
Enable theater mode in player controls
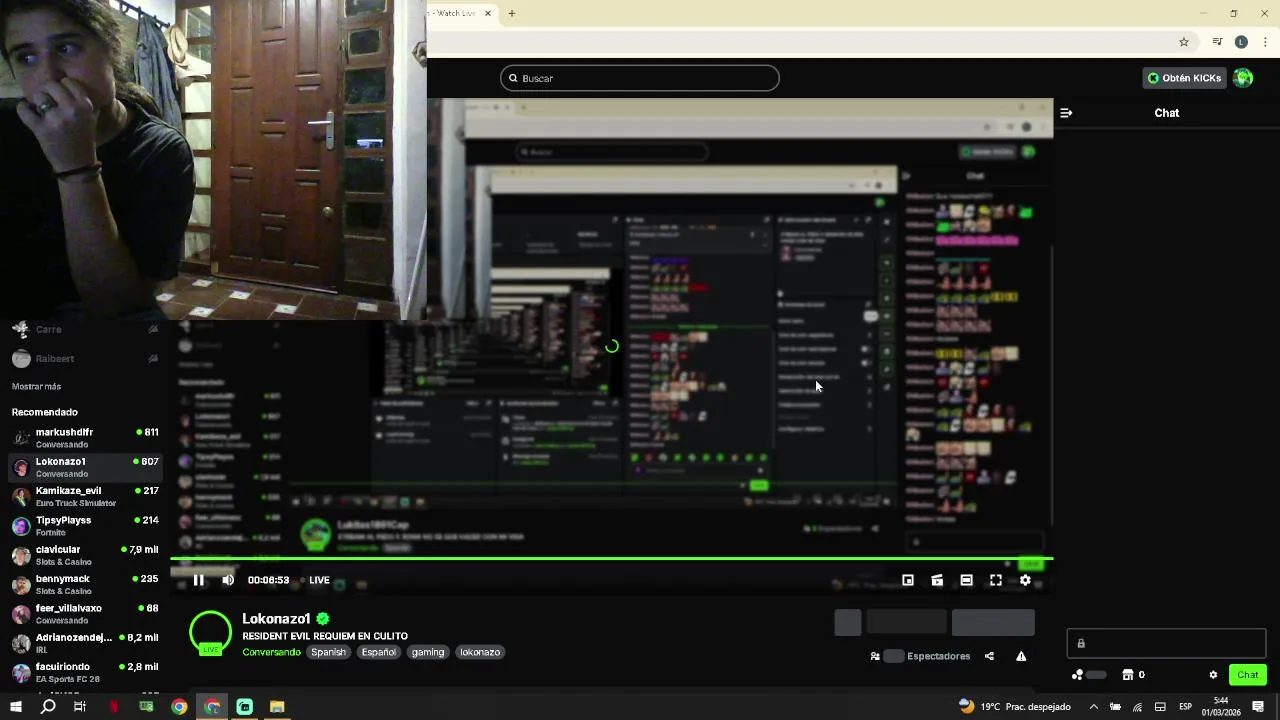[966, 580]
